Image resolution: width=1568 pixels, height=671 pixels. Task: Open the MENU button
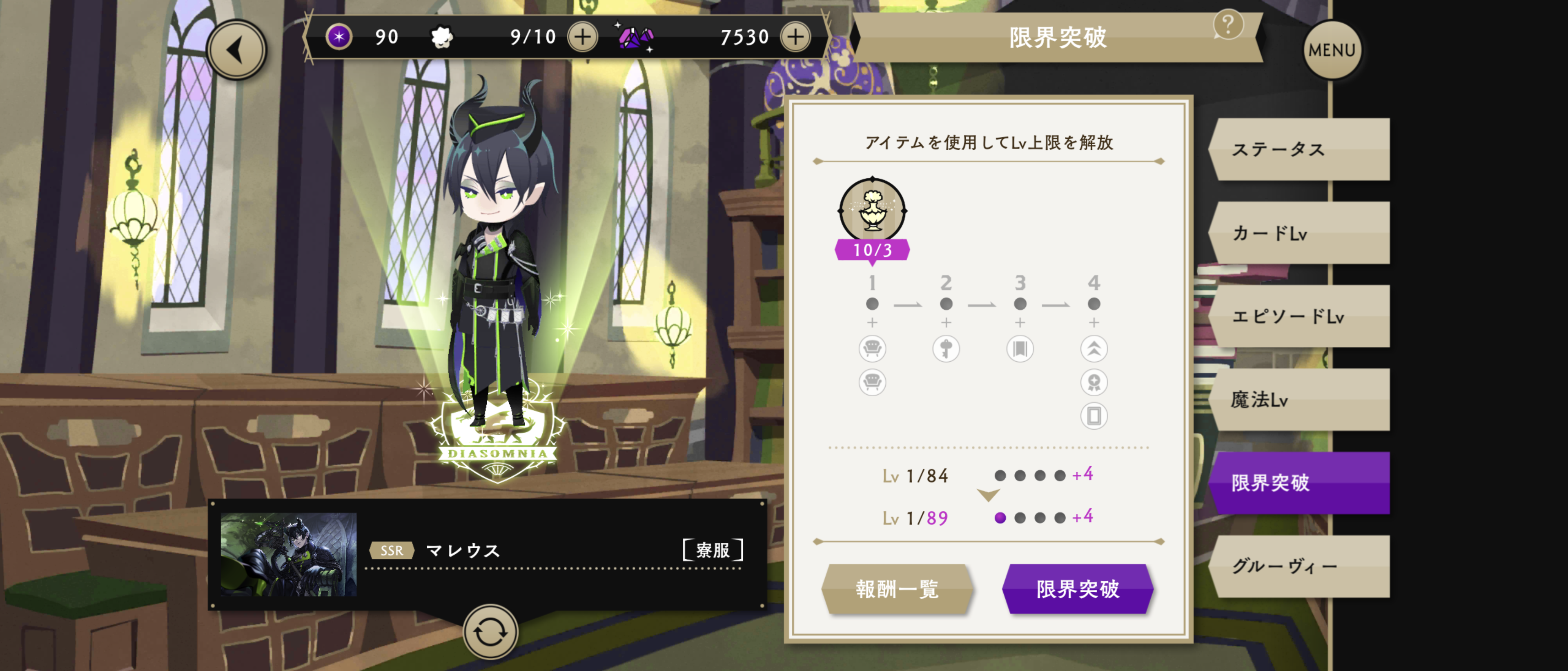coord(1331,51)
